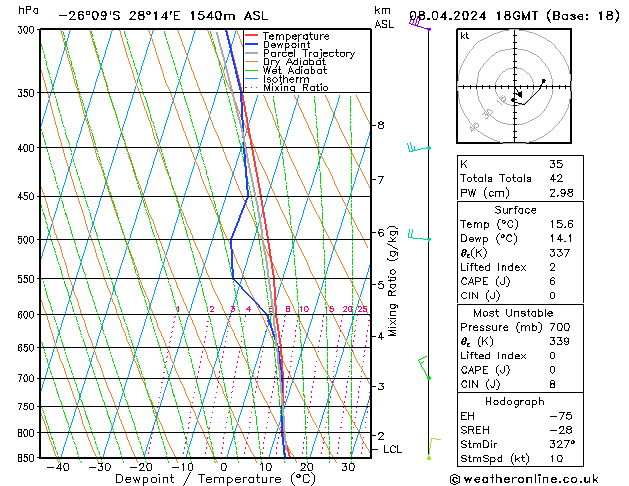Click the hodograph wind trace plot
629x486 pixels.
point(528,93)
